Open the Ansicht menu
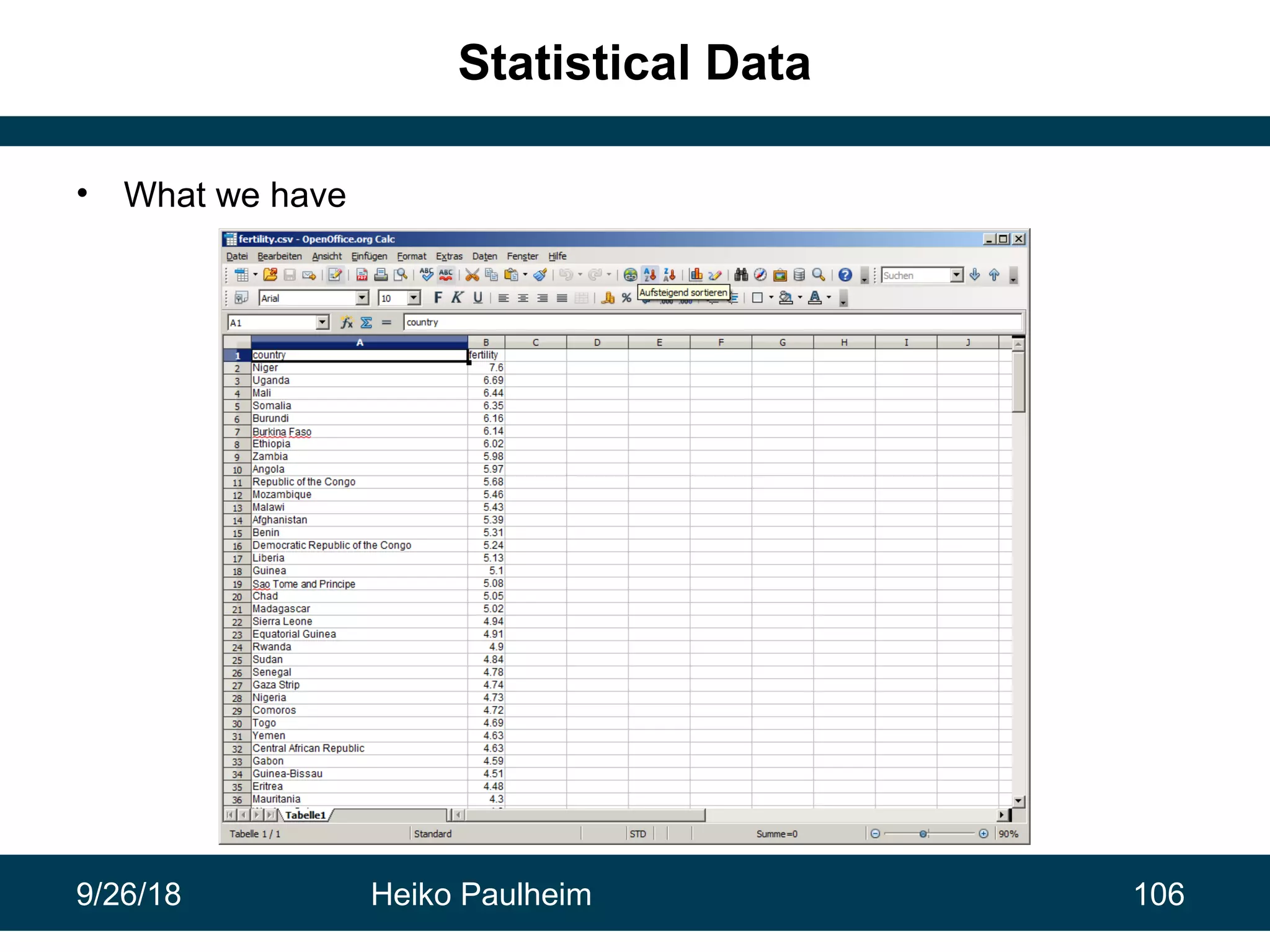Image resolution: width=1270 pixels, height=952 pixels. point(327,257)
